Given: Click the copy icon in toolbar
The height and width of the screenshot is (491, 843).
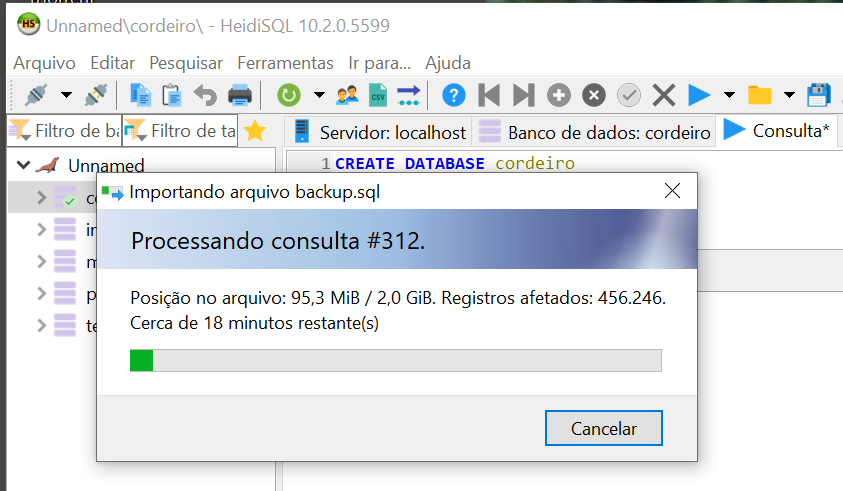Looking at the screenshot, I should 140,95.
